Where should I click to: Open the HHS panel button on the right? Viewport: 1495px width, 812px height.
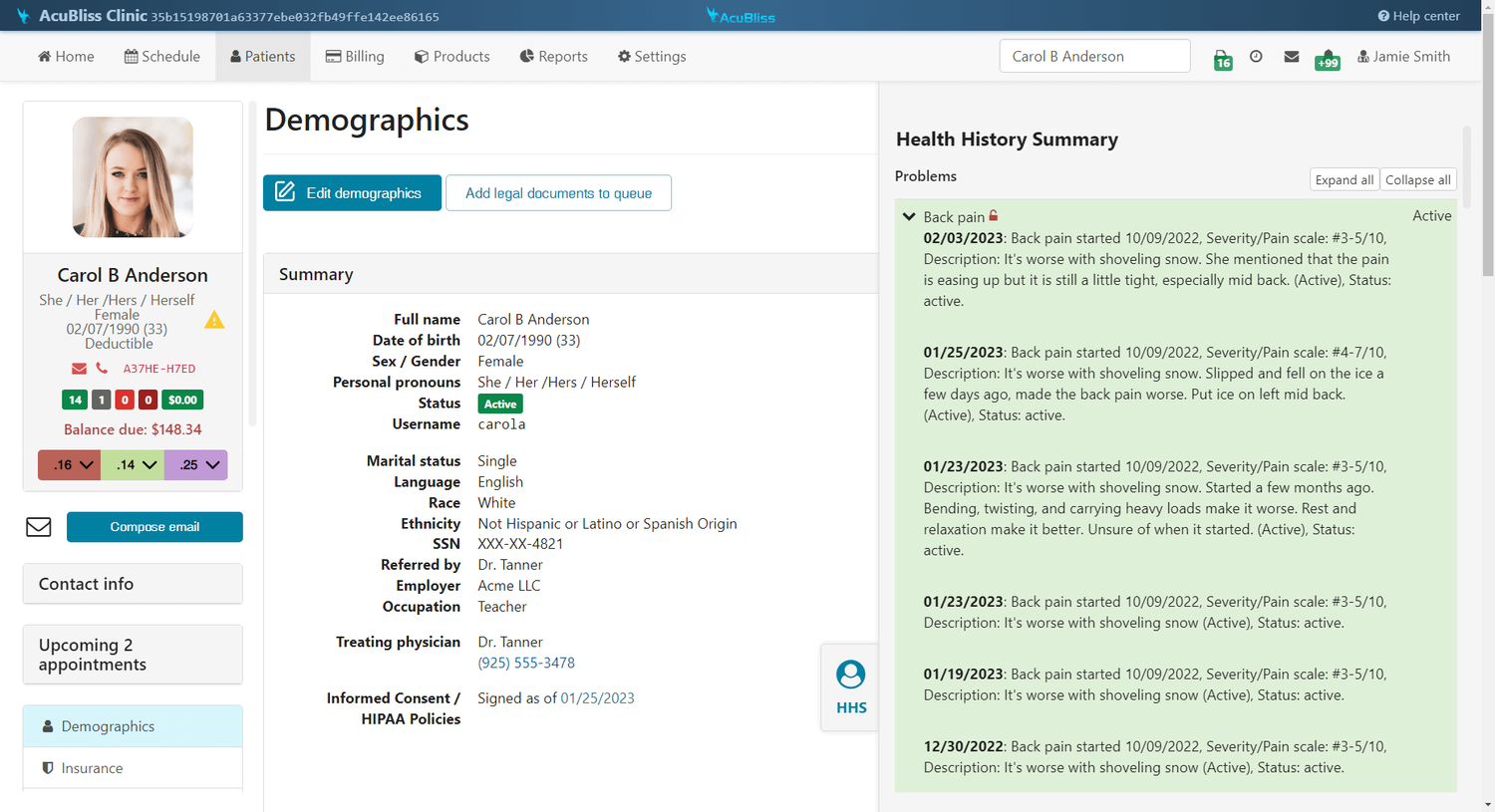coord(850,686)
